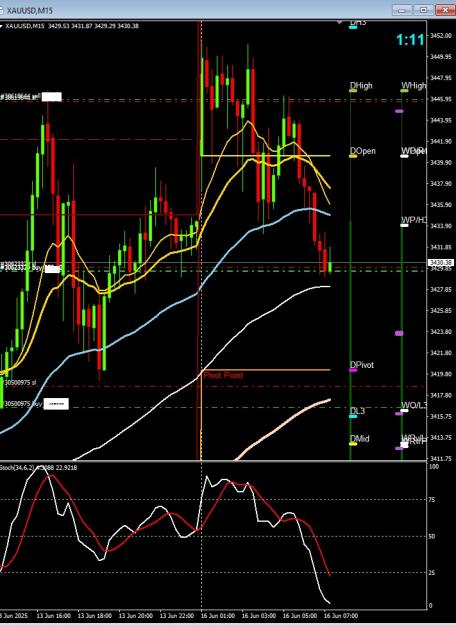This screenshot has width=456, height=625.
Task: Select the DOpen level label
Action: pos(362,151)
